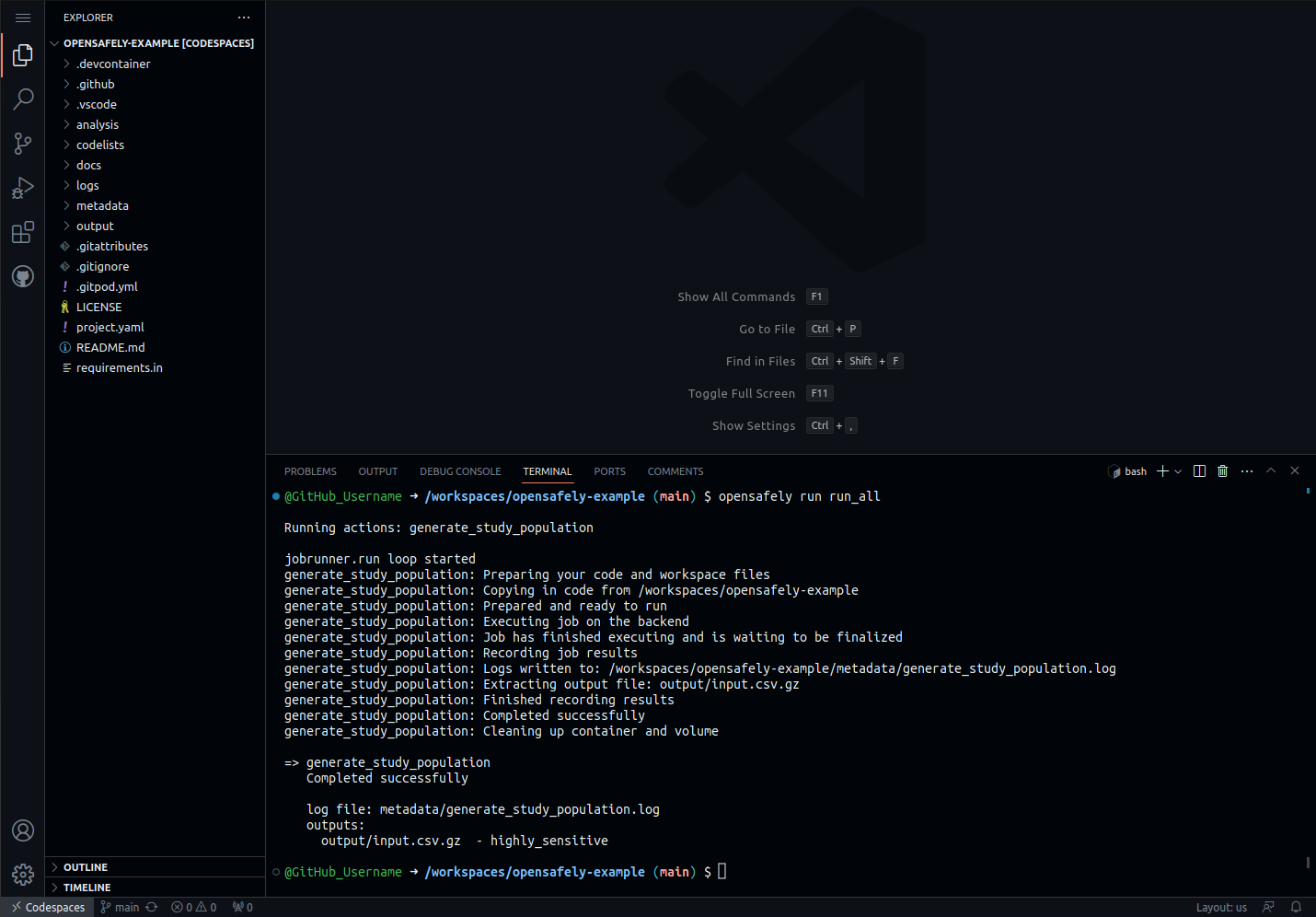Switch to the PROBLEMS tab
Screen dimensions: 1316x917
click(310, 471)
